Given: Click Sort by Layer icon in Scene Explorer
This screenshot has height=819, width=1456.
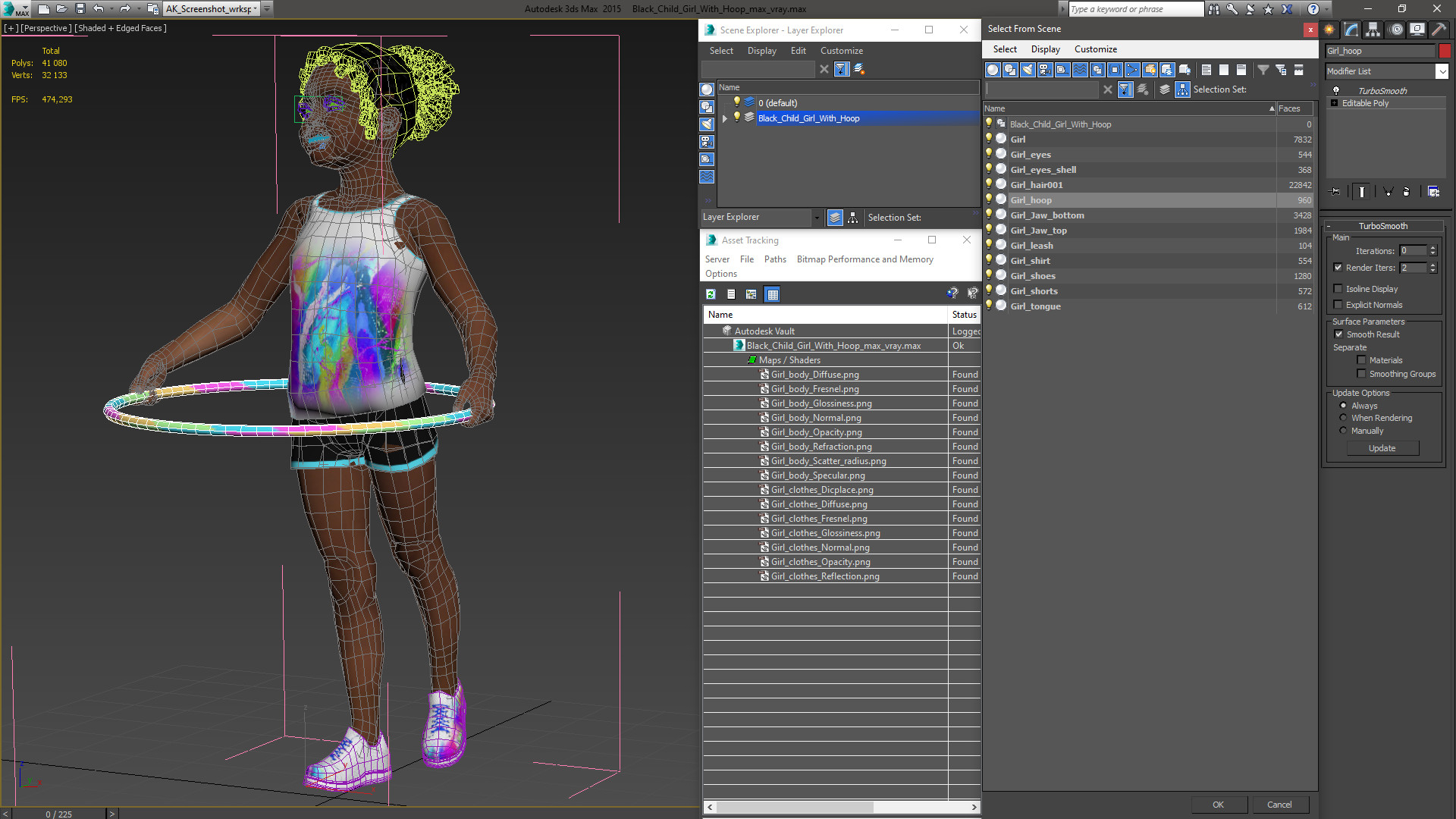Looking at the screenshot, I should [835, 218].
